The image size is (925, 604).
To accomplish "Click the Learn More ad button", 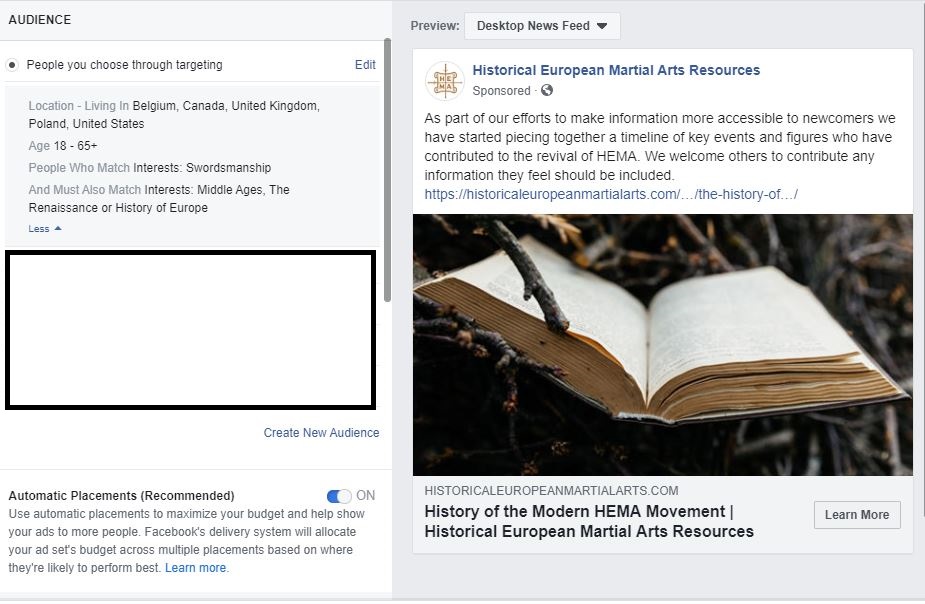I will point(857,515).
